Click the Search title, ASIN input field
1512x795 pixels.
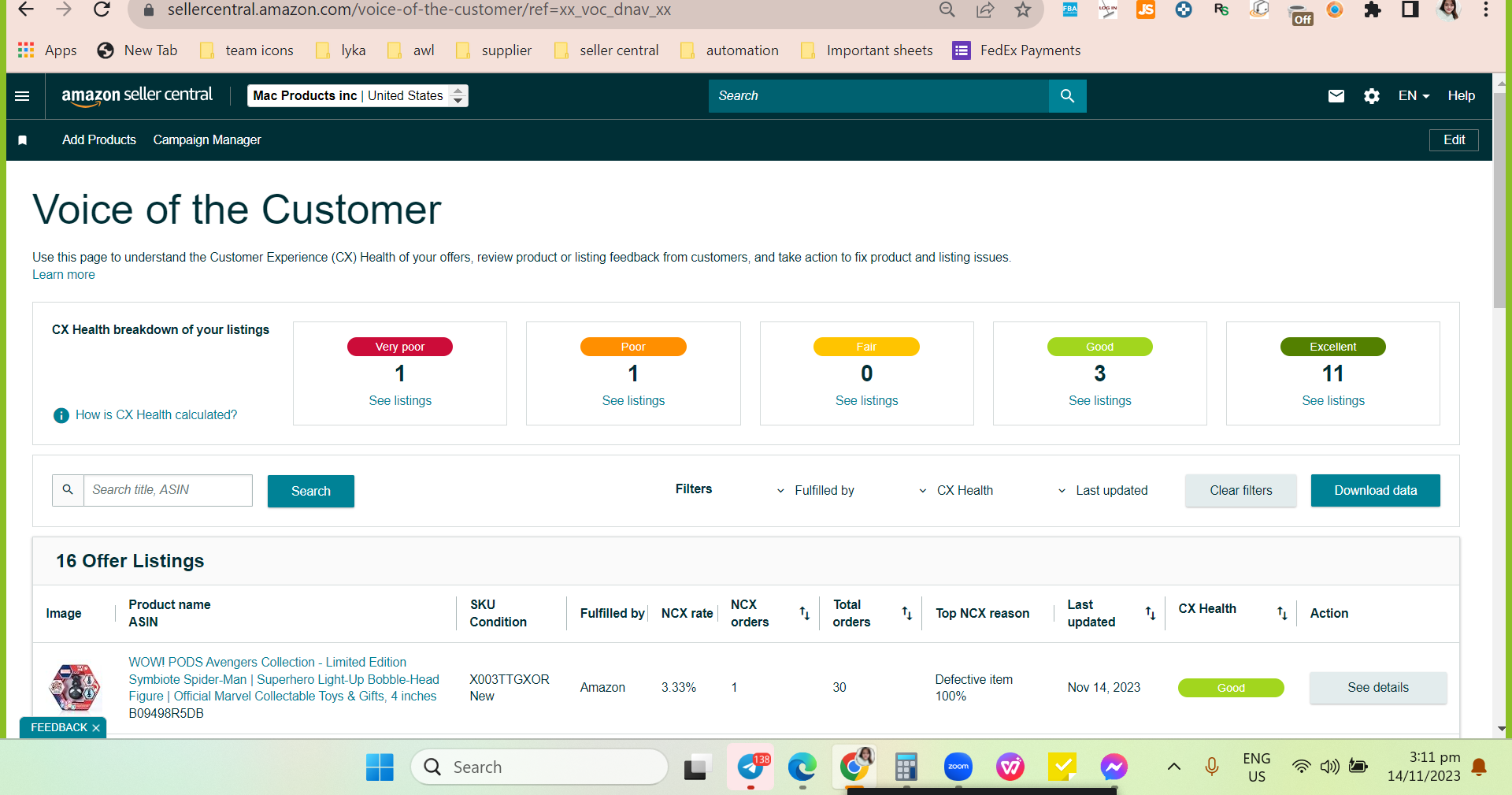[x=168, y=490]
